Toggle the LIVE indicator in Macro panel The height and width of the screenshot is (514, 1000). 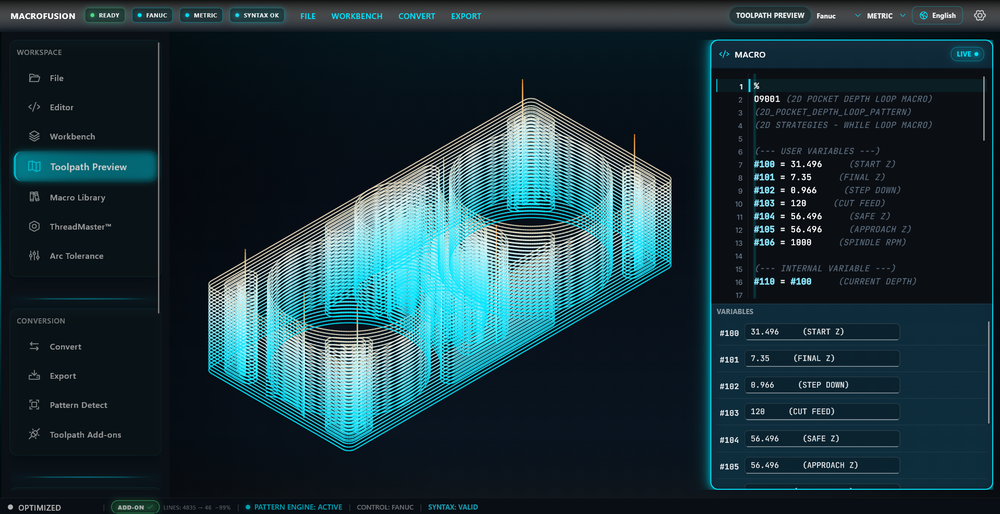point(967,54)
